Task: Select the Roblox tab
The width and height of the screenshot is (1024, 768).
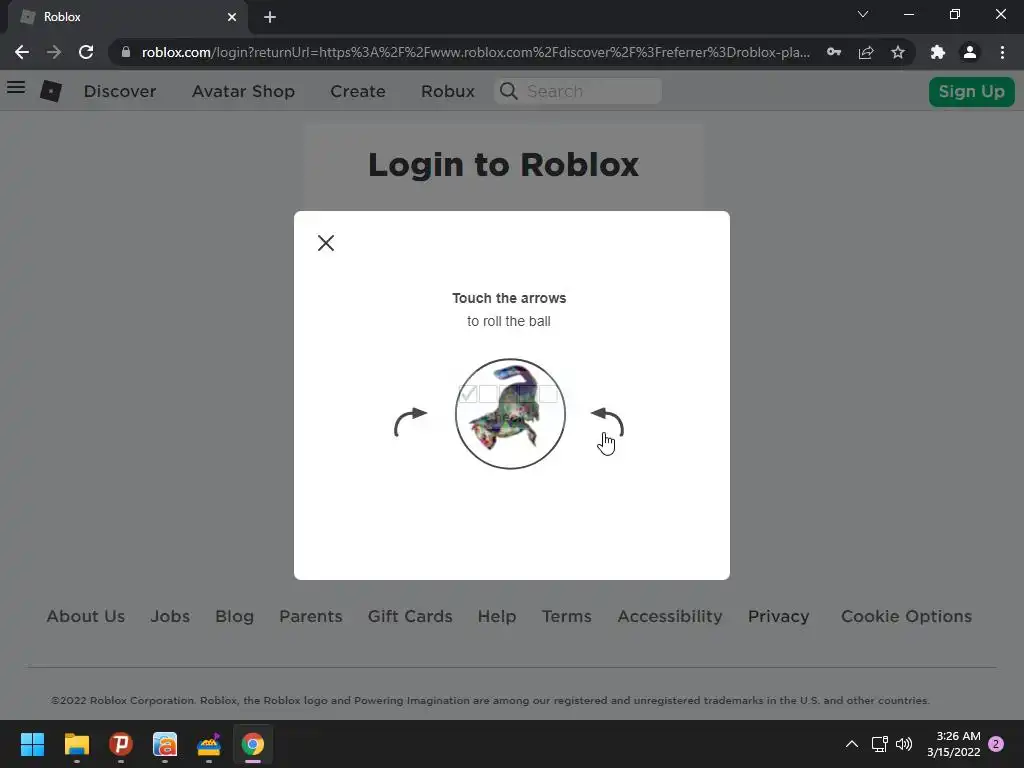Action: point(127,17)
